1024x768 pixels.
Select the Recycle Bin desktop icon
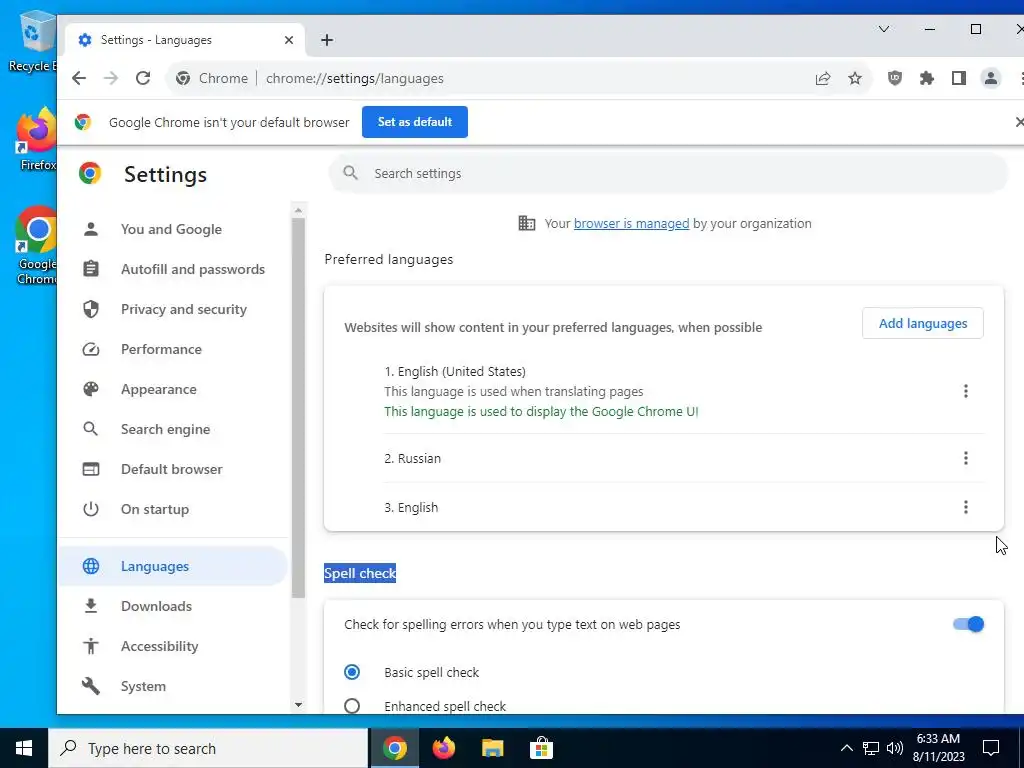[33, 42]
